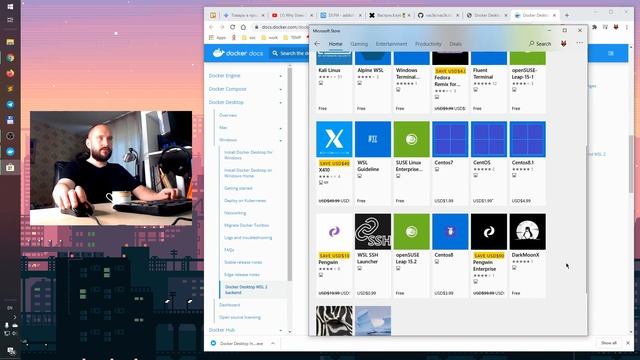Open the Store user profile avatar
The image size is (640, 360).
coord(564,44)
